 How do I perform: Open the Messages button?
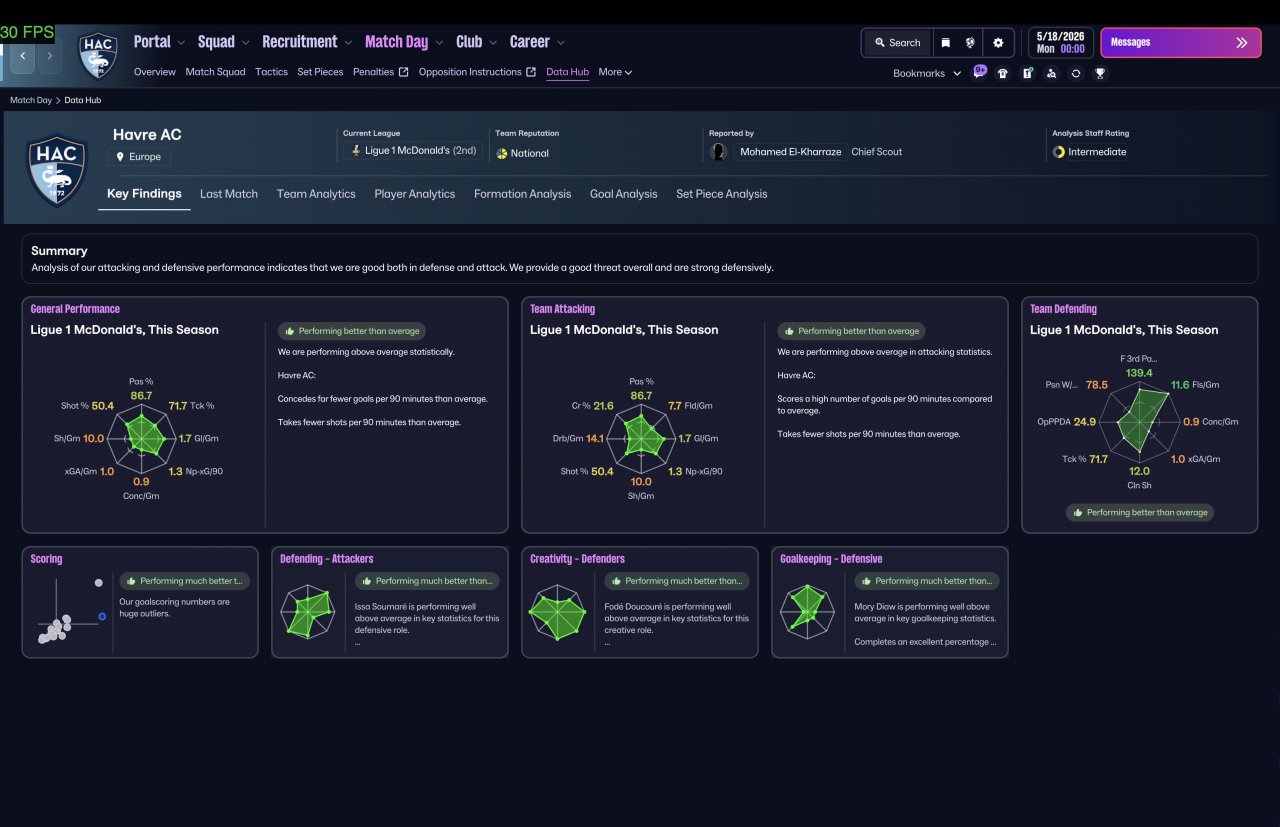(1180, 43)
